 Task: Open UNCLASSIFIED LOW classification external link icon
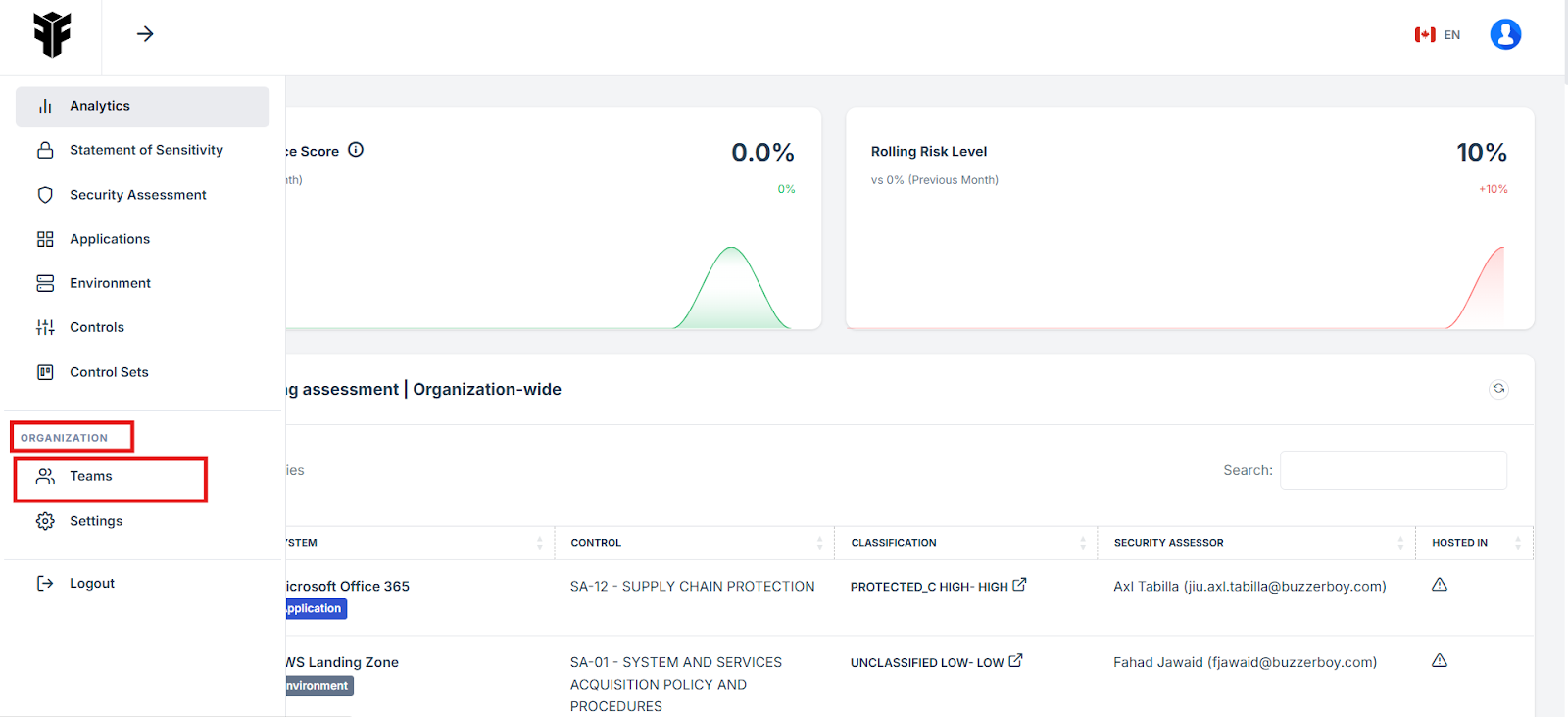click(x=1015, y=661)
